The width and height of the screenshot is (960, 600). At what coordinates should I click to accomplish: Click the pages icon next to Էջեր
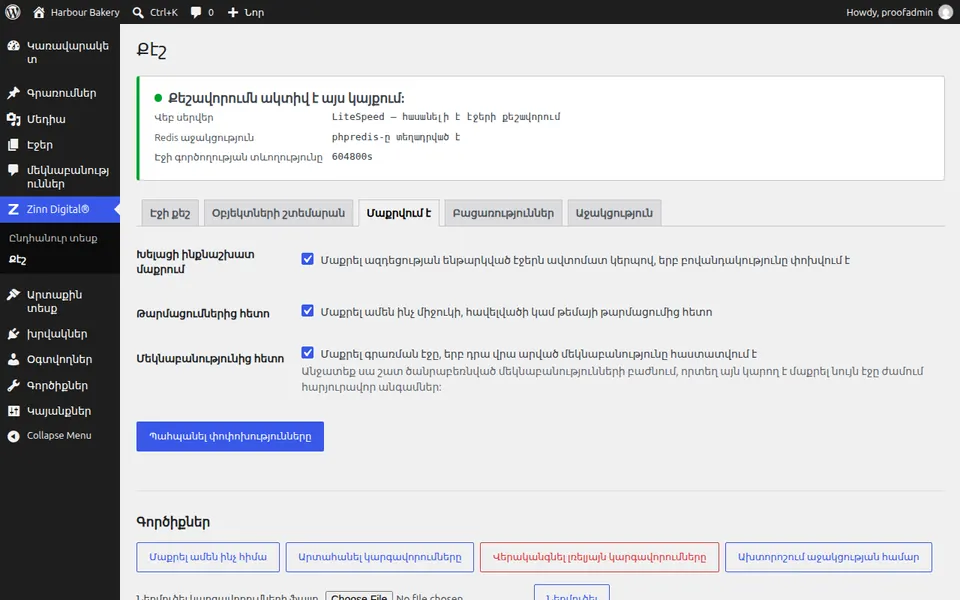point(13,145)
